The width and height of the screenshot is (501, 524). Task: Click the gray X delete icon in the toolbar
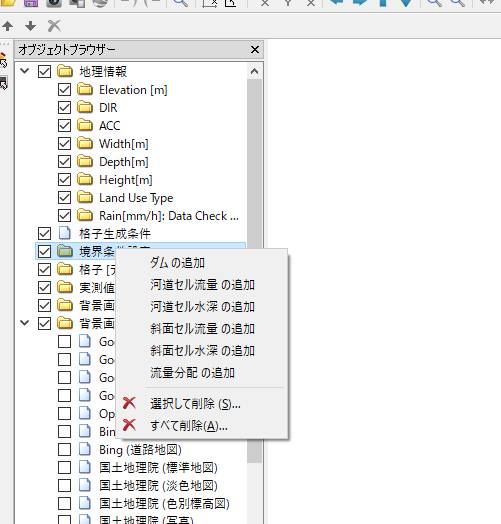(x=54, y=26)
